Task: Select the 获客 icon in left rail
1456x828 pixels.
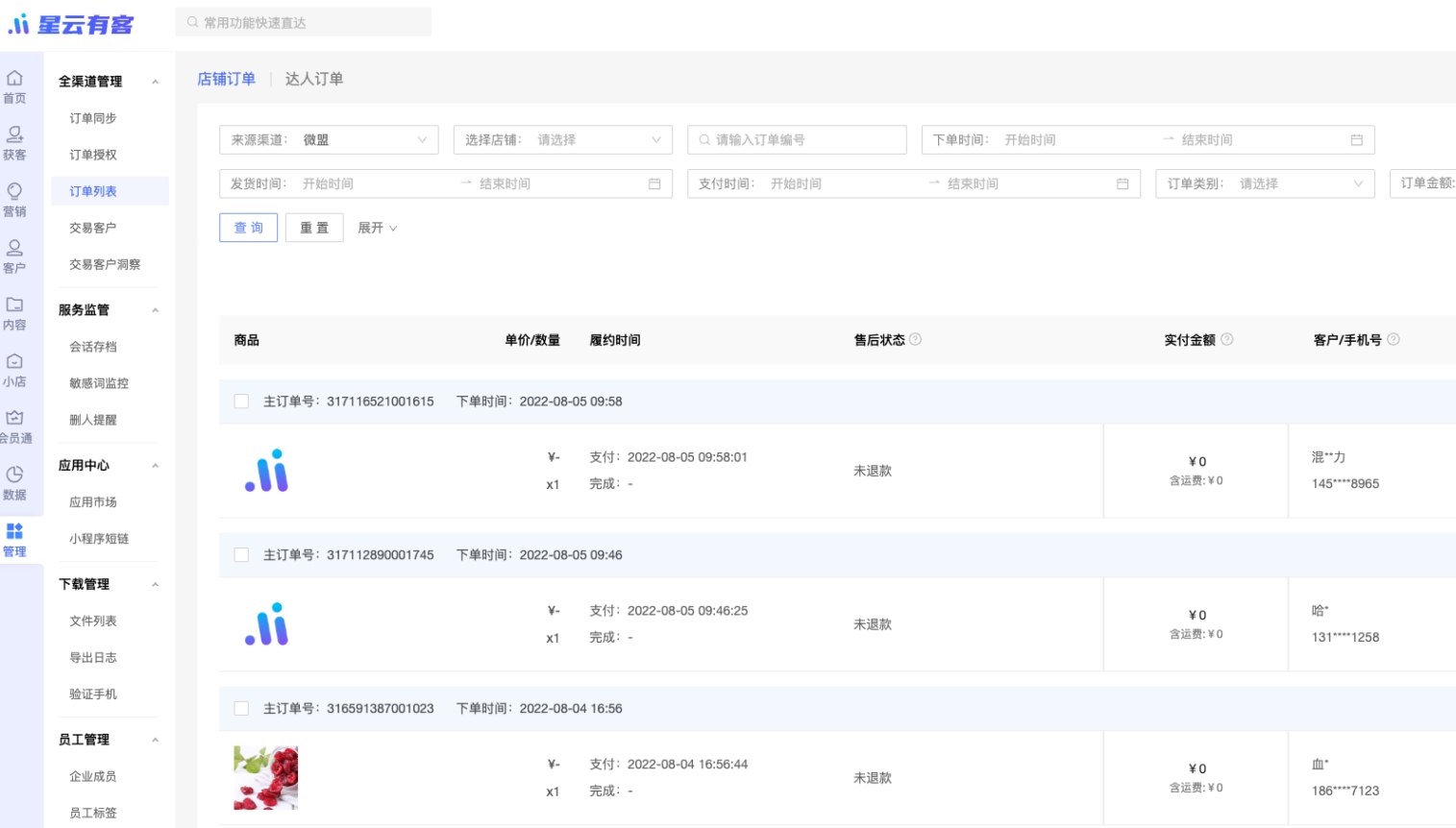Action: (x=14, y=135)
